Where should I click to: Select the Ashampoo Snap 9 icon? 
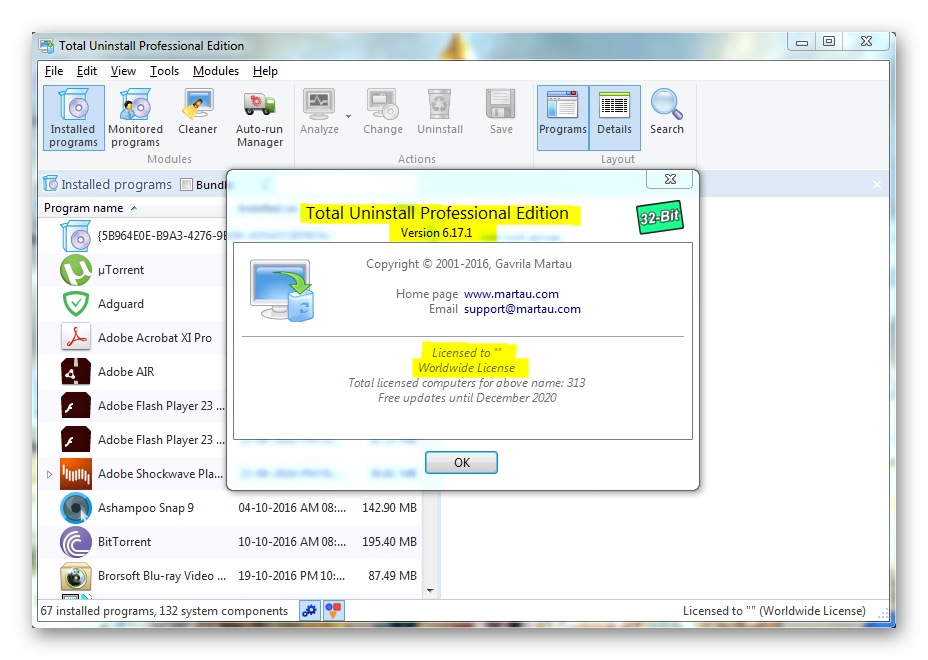[76, 508]
